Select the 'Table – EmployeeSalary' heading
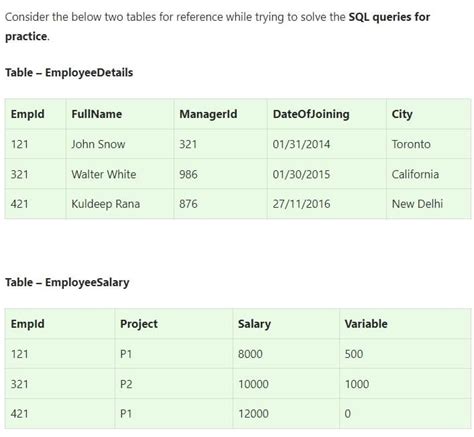This screenshot has height=437, width=474. (67, 282)
